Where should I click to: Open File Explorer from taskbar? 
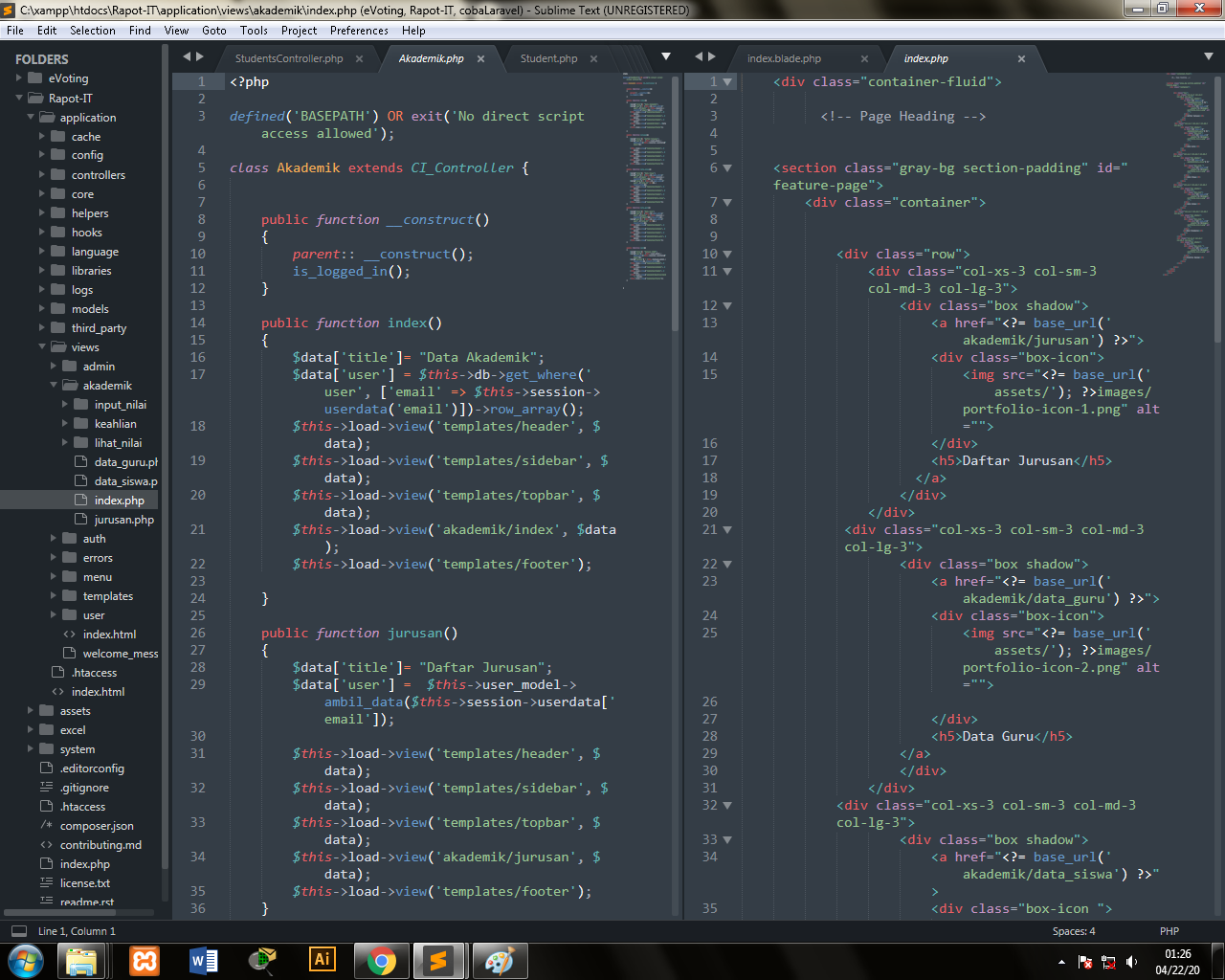[82, 961]
